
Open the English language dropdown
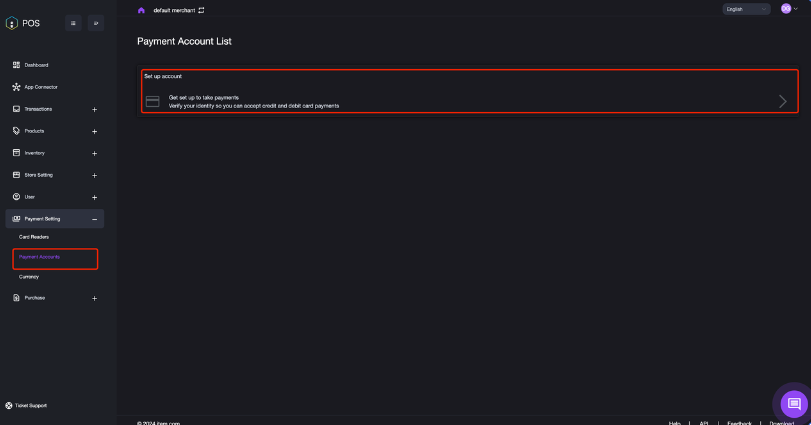pos(747,9)
